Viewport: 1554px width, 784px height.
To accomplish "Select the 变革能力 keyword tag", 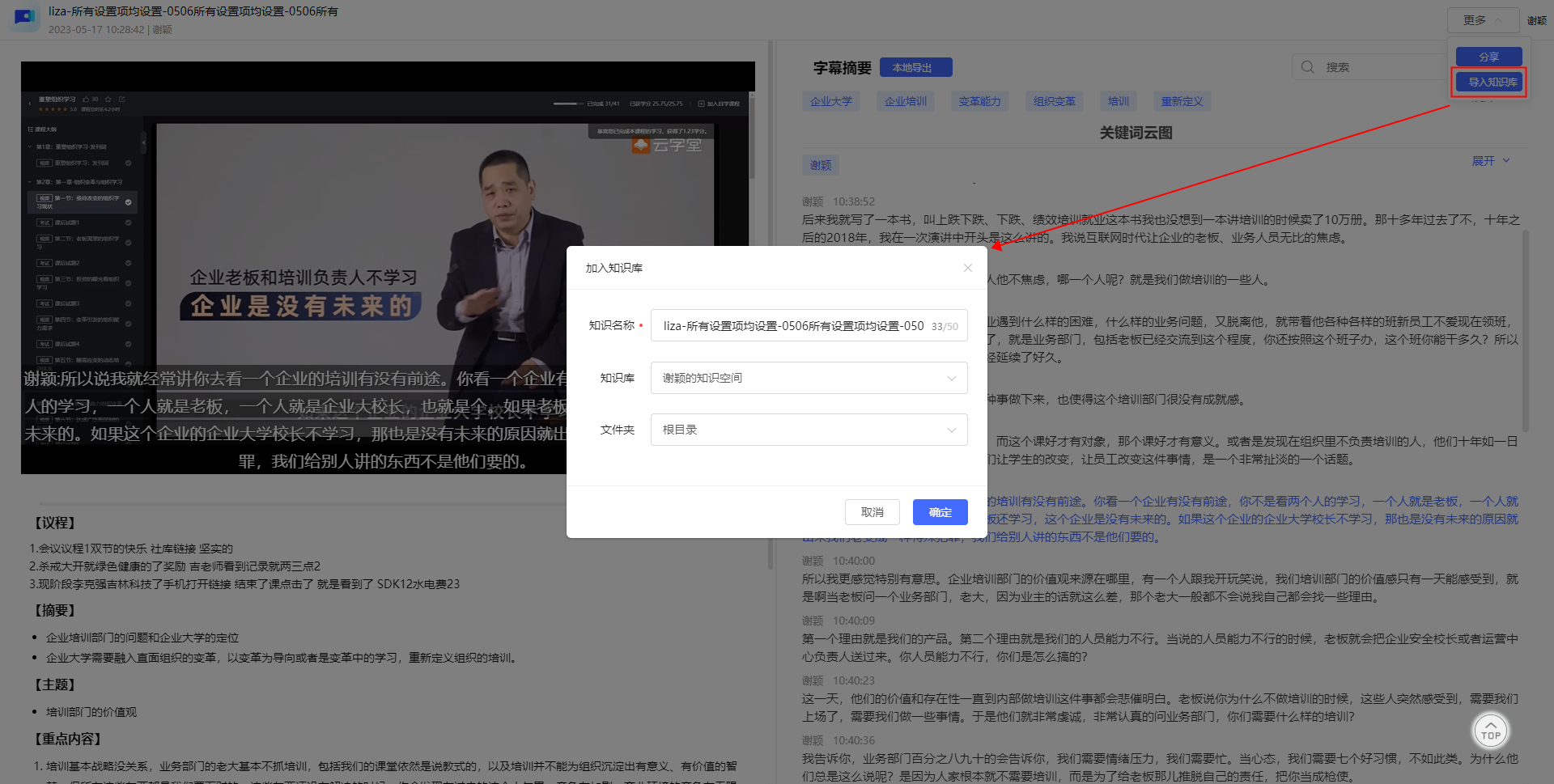I will [x=979, y=101].
